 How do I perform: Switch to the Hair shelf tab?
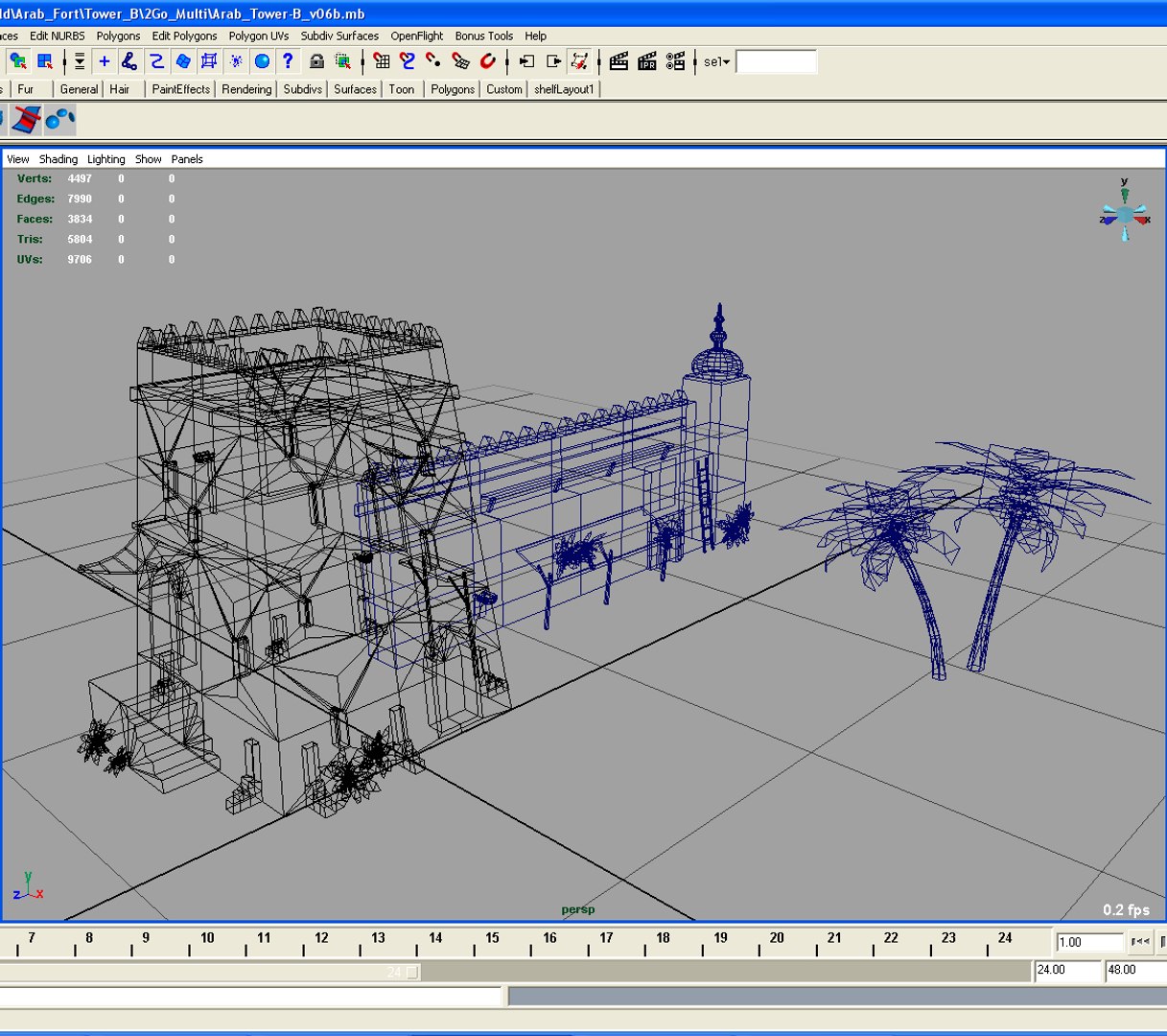(120, 89)
